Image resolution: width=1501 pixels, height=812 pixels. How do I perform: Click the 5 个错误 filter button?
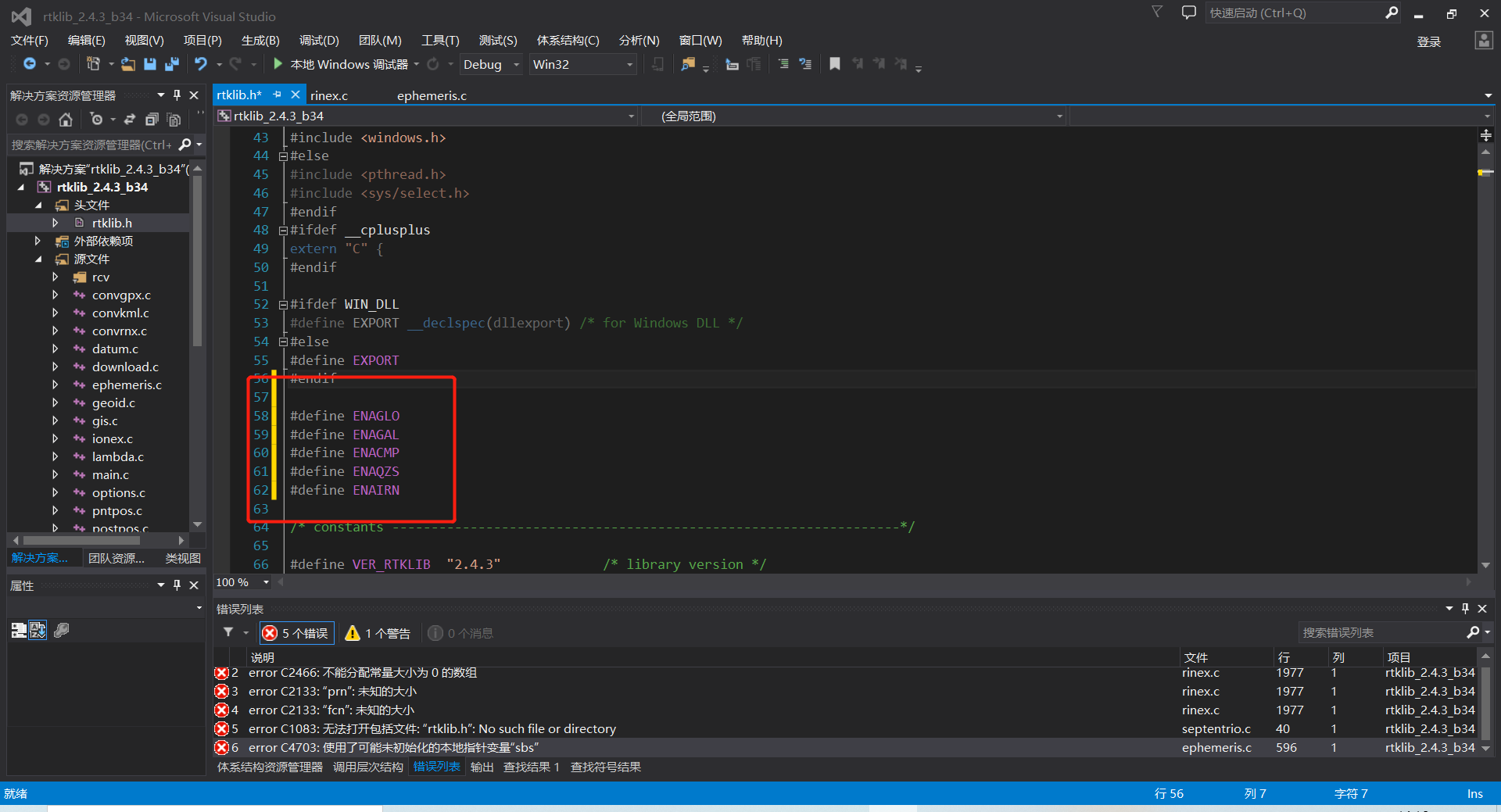coord(296,633)
